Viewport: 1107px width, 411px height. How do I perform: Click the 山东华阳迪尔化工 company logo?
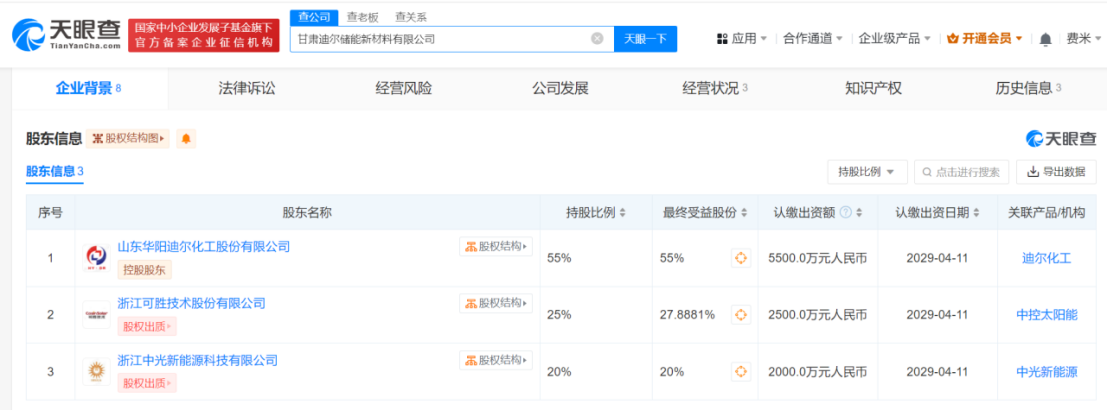tap(96, 258)
